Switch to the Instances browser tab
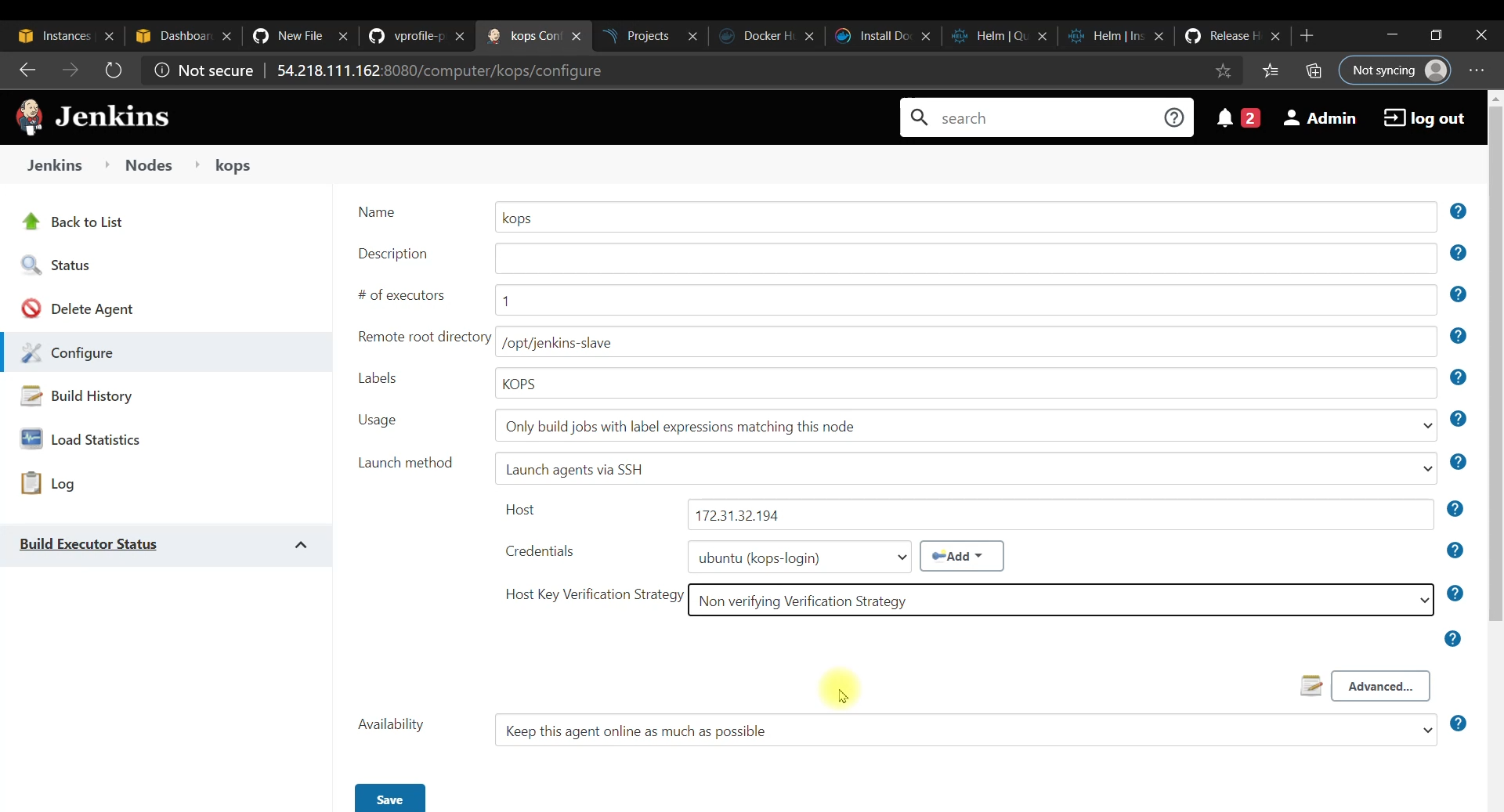The image size is (1504, 812). tap(66, 36)
